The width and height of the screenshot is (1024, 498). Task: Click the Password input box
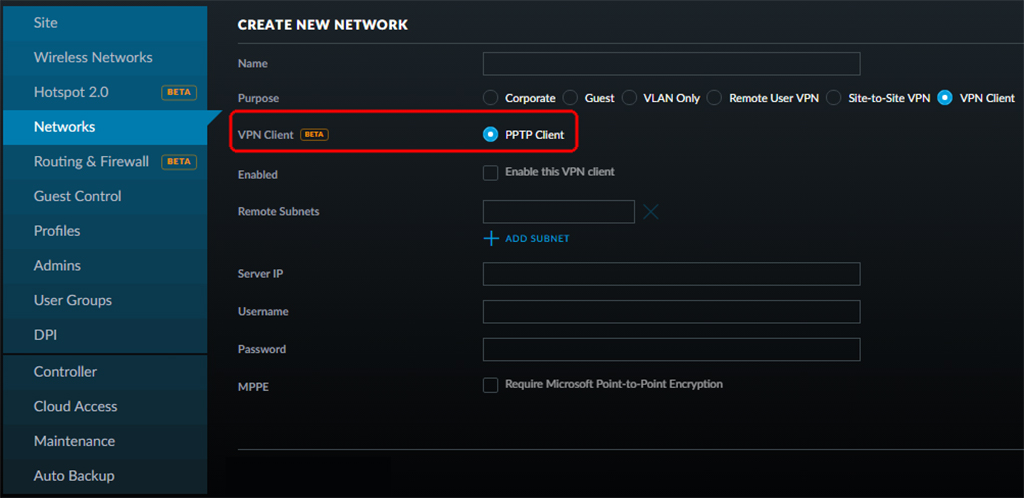coord(671,349)
